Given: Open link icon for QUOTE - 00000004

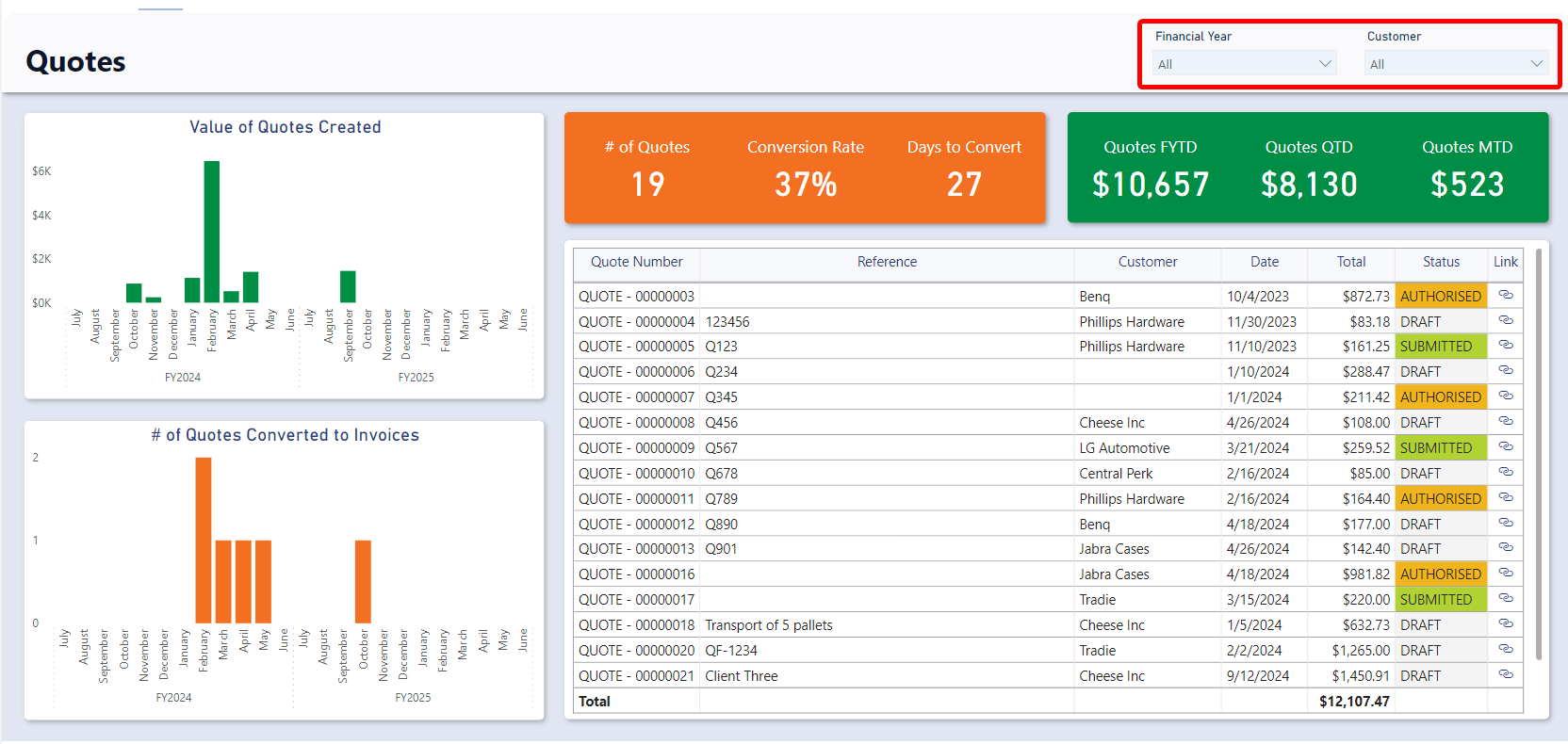Looking at the screenshot, I should 1506,321.
